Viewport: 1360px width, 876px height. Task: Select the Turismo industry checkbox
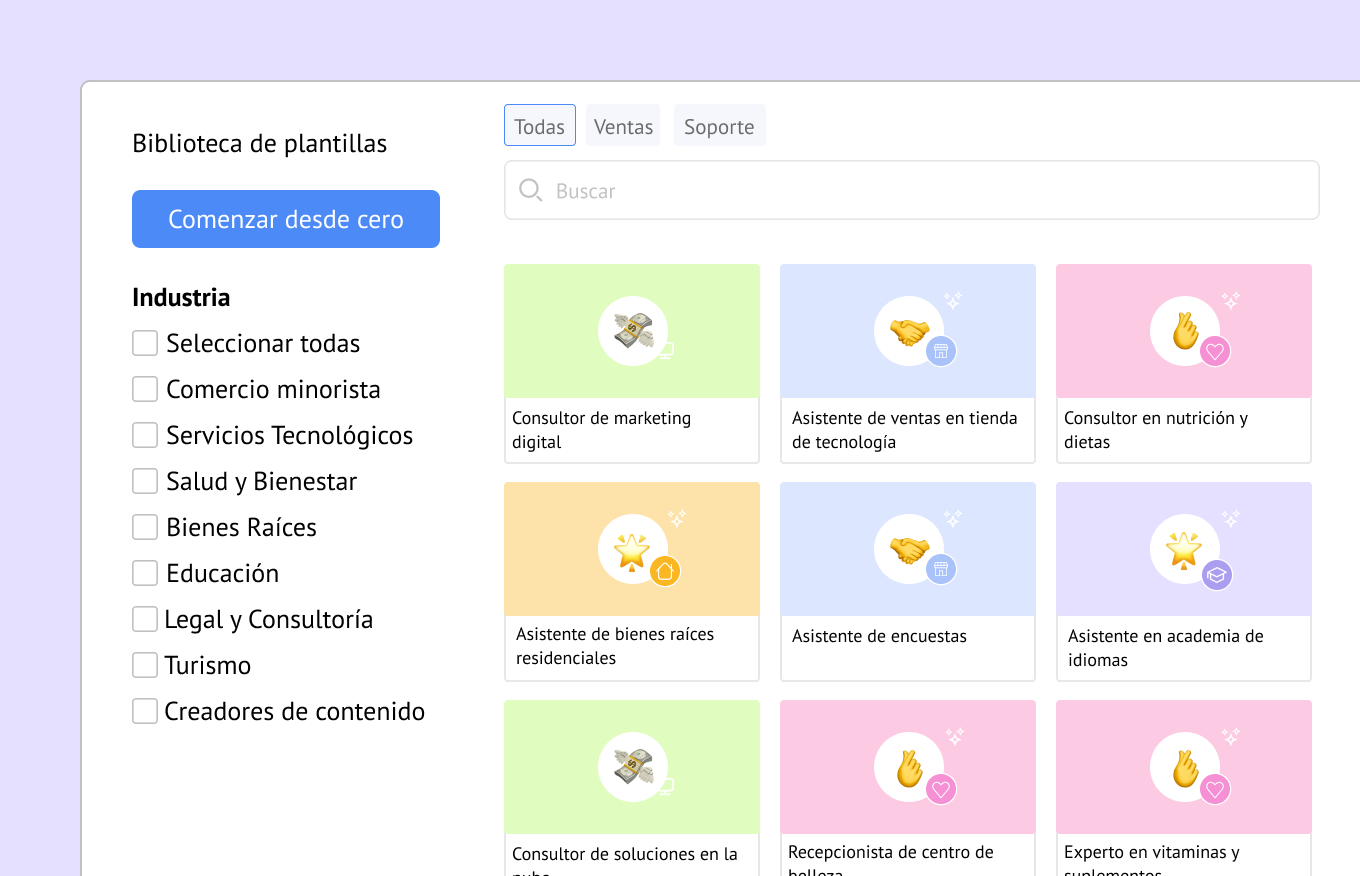pyautogui.click(x=145, y=665)
